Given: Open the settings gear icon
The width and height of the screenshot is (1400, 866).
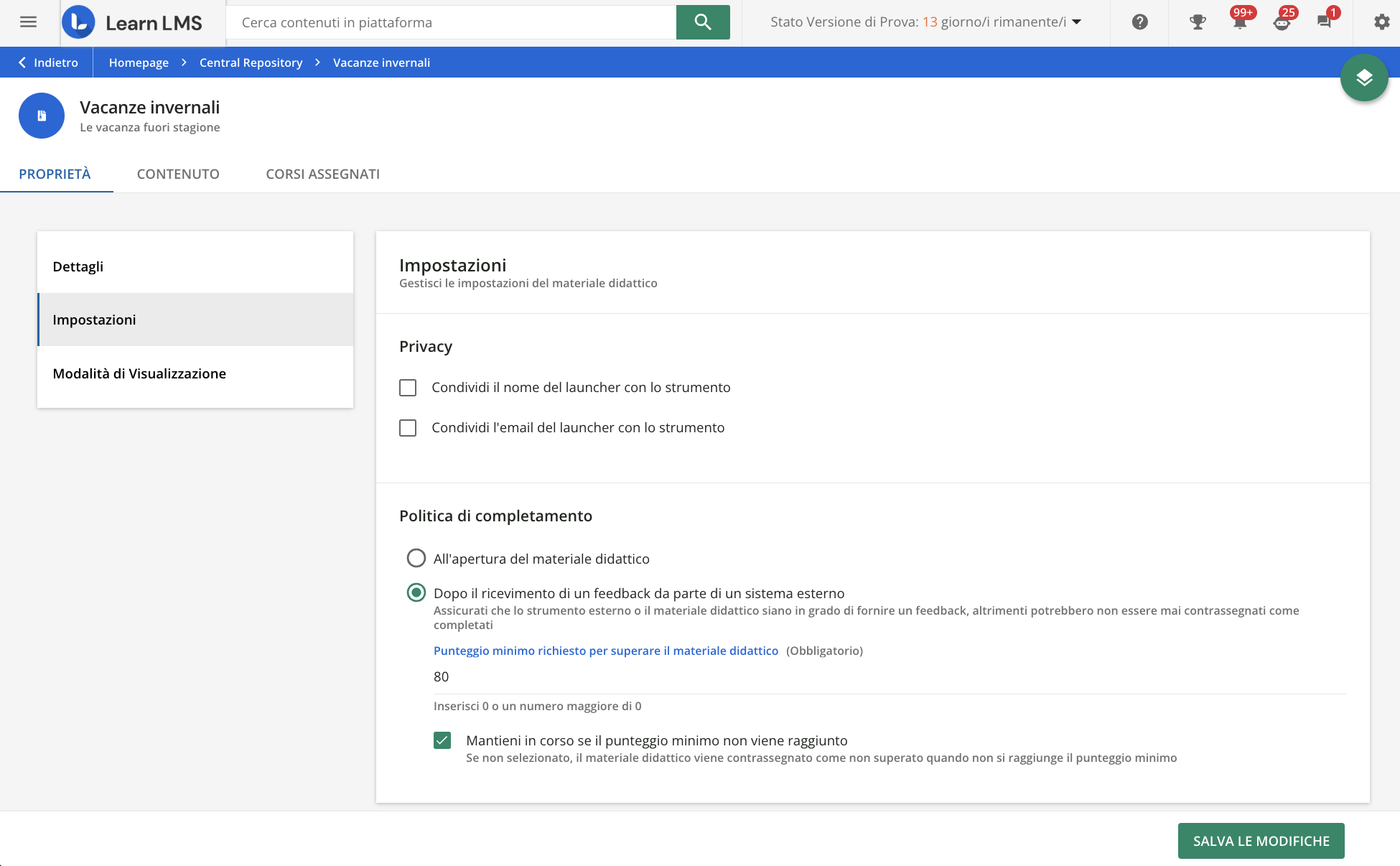Looking at the screenshot, I should pyautogui.click(x=1381, y=22).
